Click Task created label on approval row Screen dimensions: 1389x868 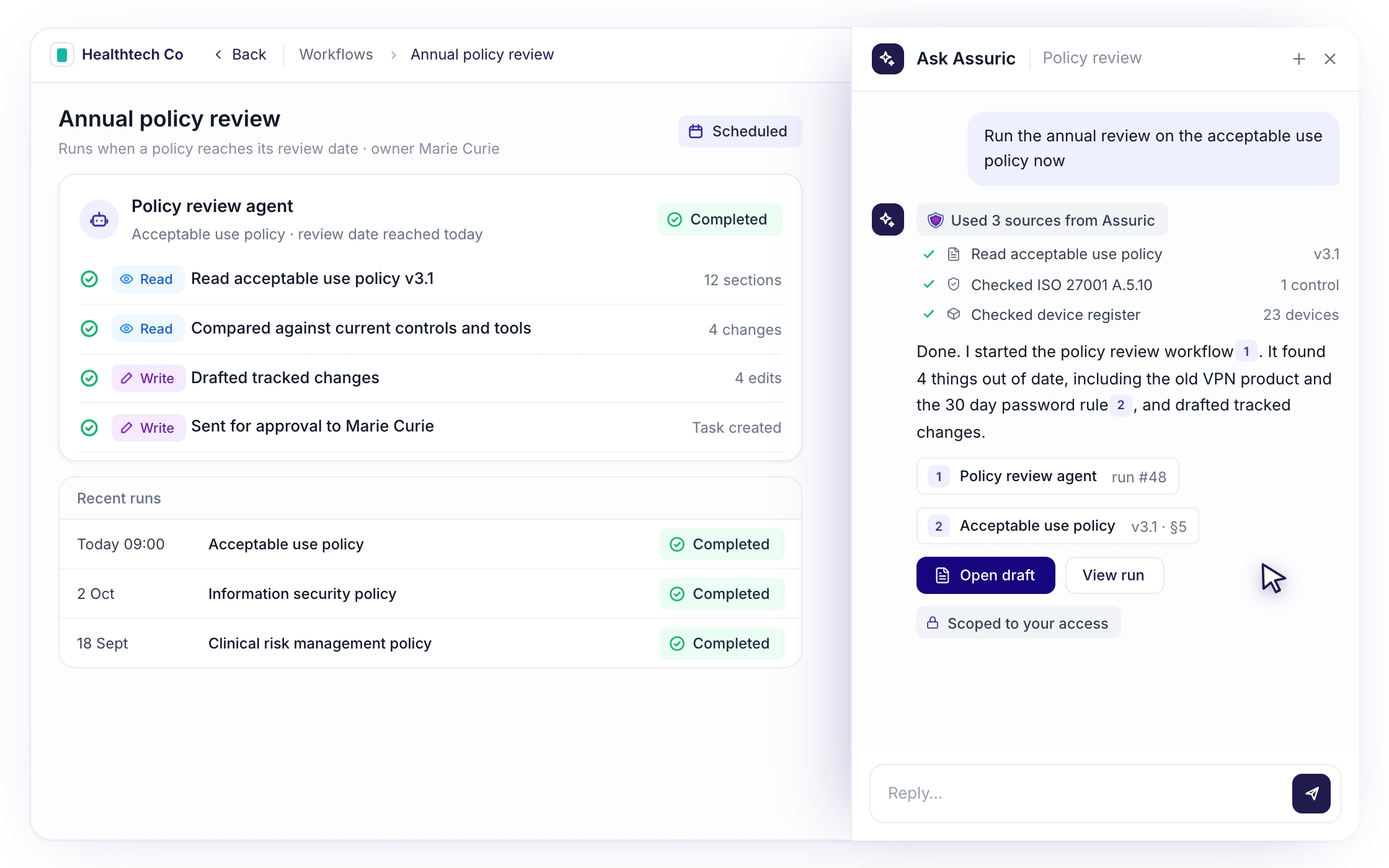click(x=737, y=428)
